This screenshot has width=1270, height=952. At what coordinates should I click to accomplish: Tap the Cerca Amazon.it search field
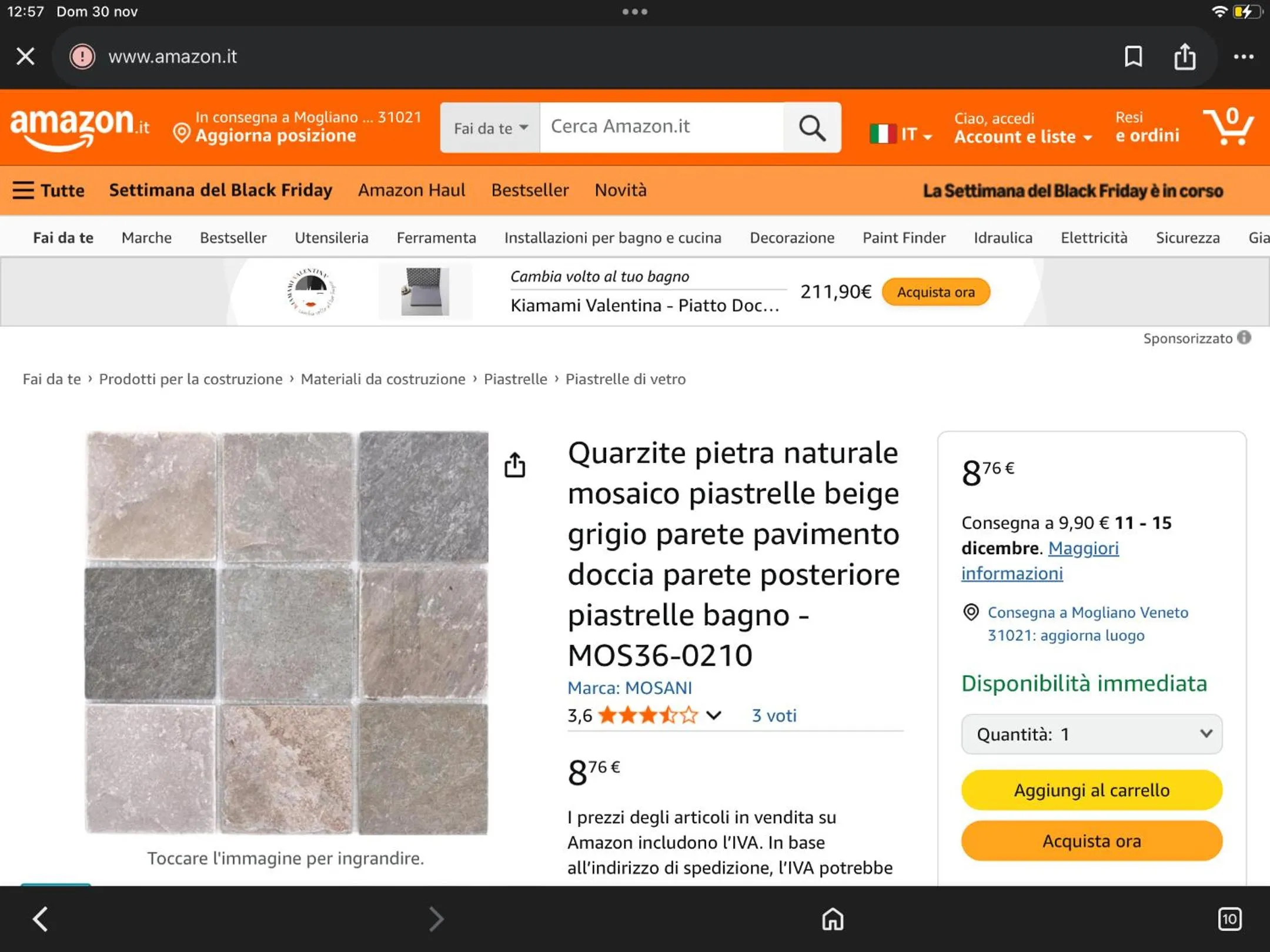[x=661, y=127]
